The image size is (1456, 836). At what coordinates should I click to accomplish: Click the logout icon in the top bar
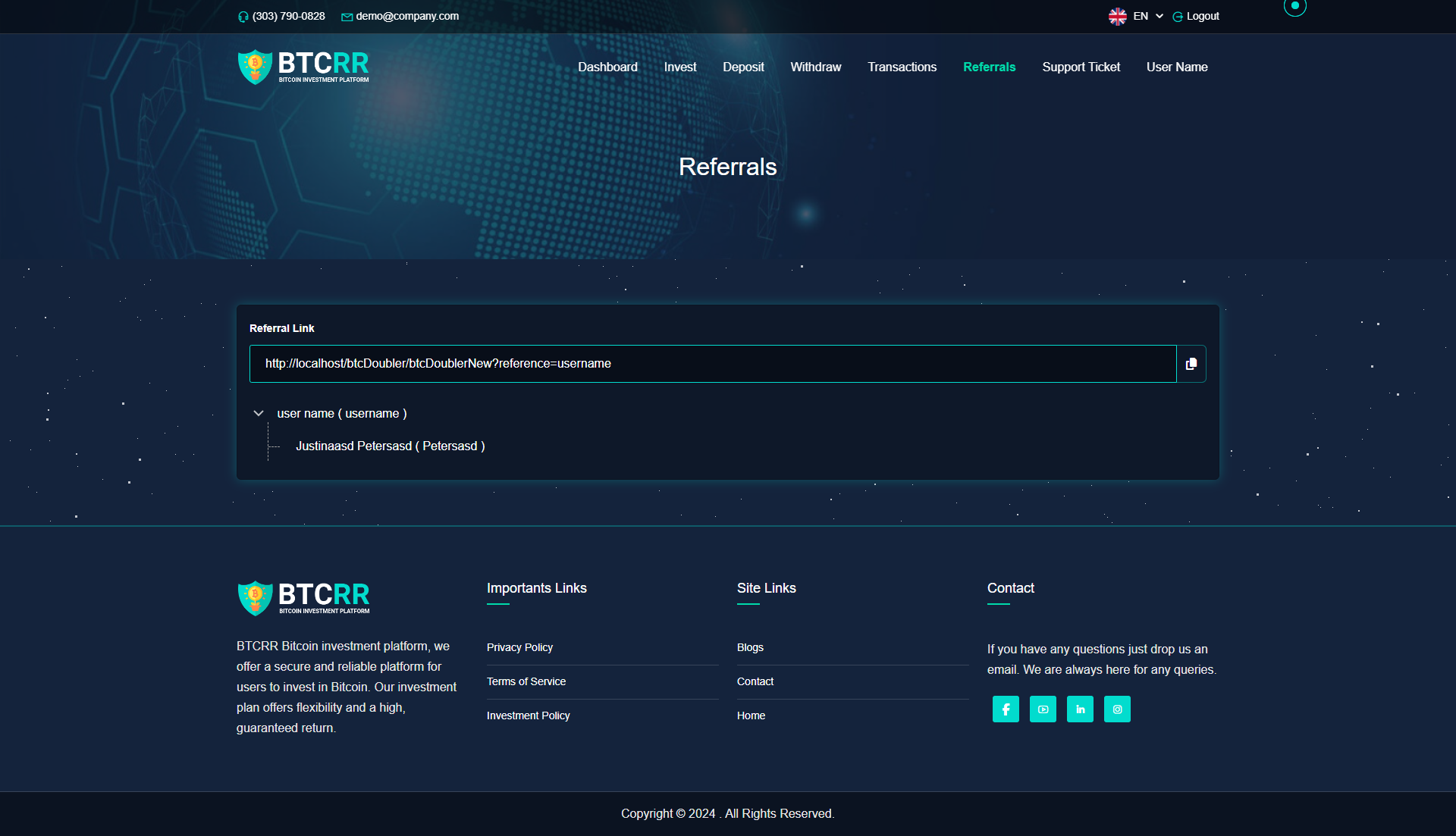1178,16
